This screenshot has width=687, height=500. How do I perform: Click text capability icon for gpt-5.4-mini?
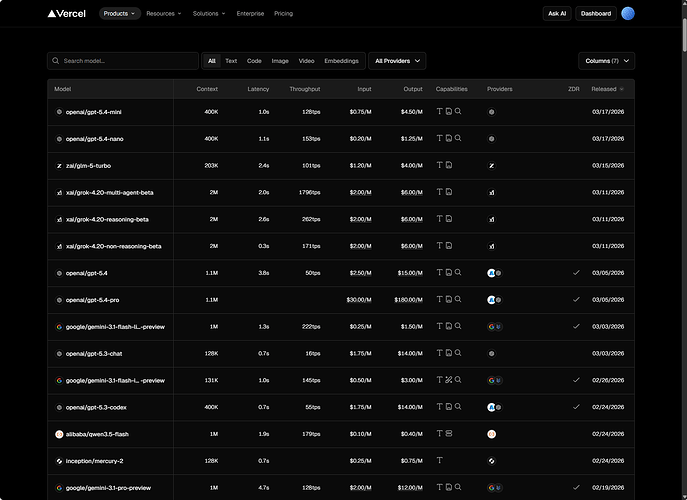439,111
